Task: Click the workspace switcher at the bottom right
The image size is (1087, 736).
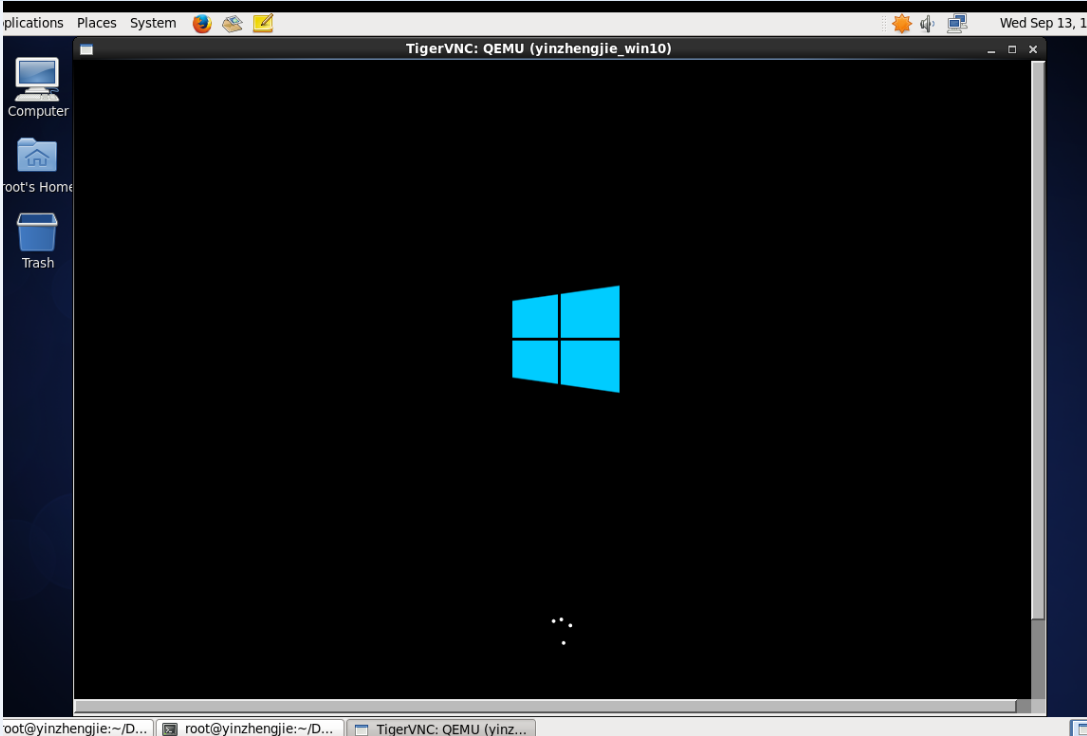Action: click(1078, 728)
